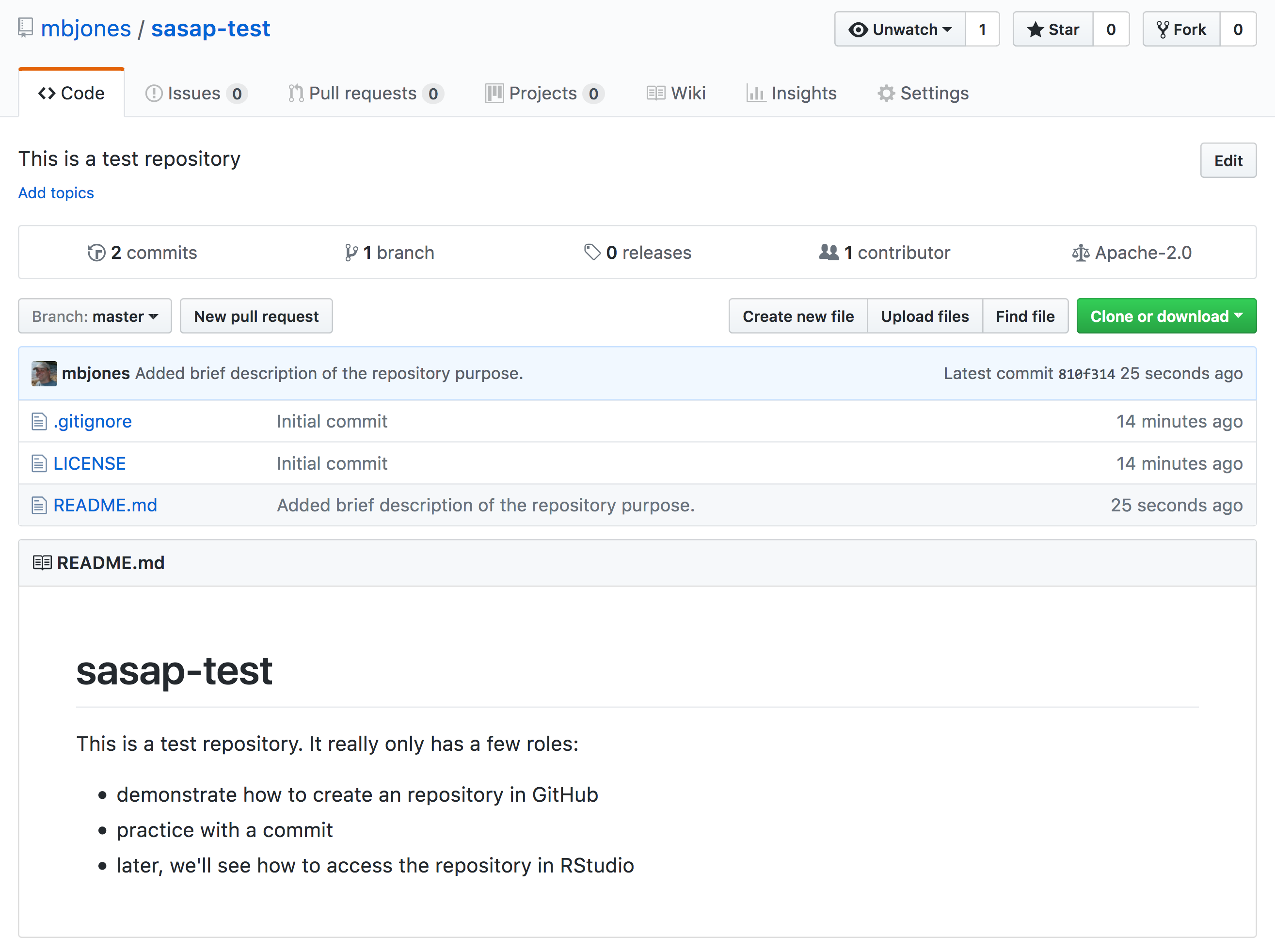The width and height of the screenshot is (1275, 952).
Task: Click the people icon next to 1 contributor
Action: [829, 253]
